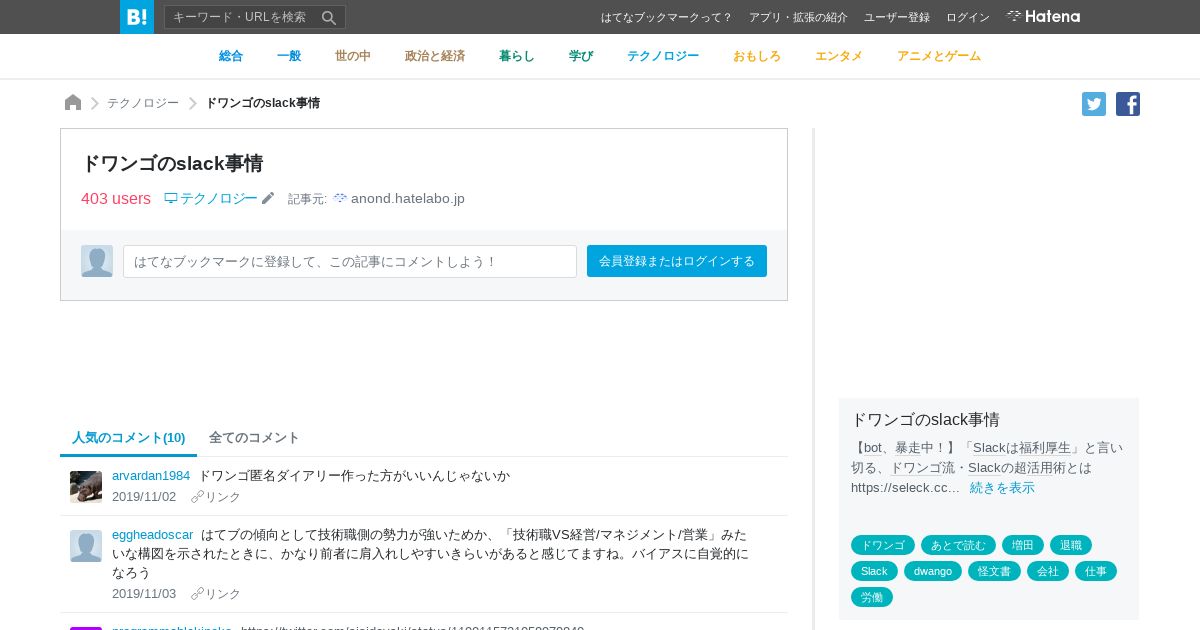Click the home breadcrumb icon
The width and height of the screenshot is (1200, 630).
tap(73, 103)
